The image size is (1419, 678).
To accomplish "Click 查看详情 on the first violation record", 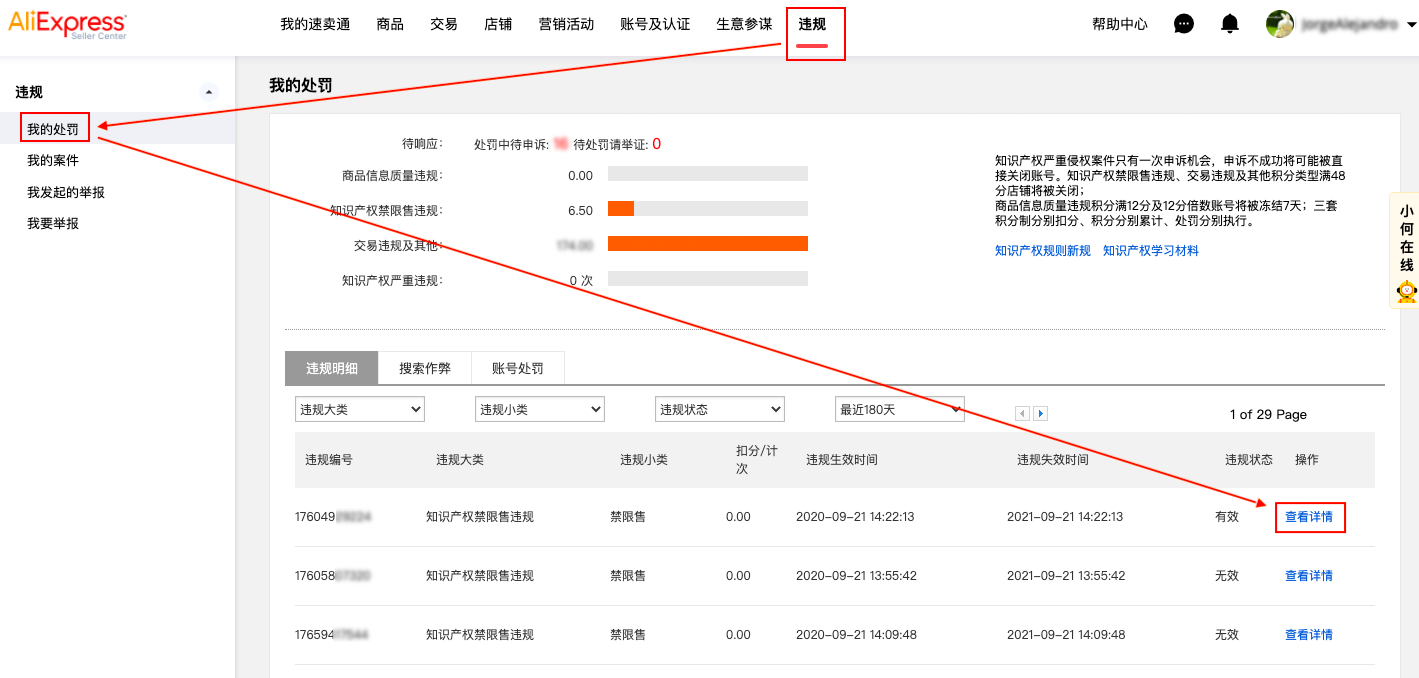I will pos(1310,517).
